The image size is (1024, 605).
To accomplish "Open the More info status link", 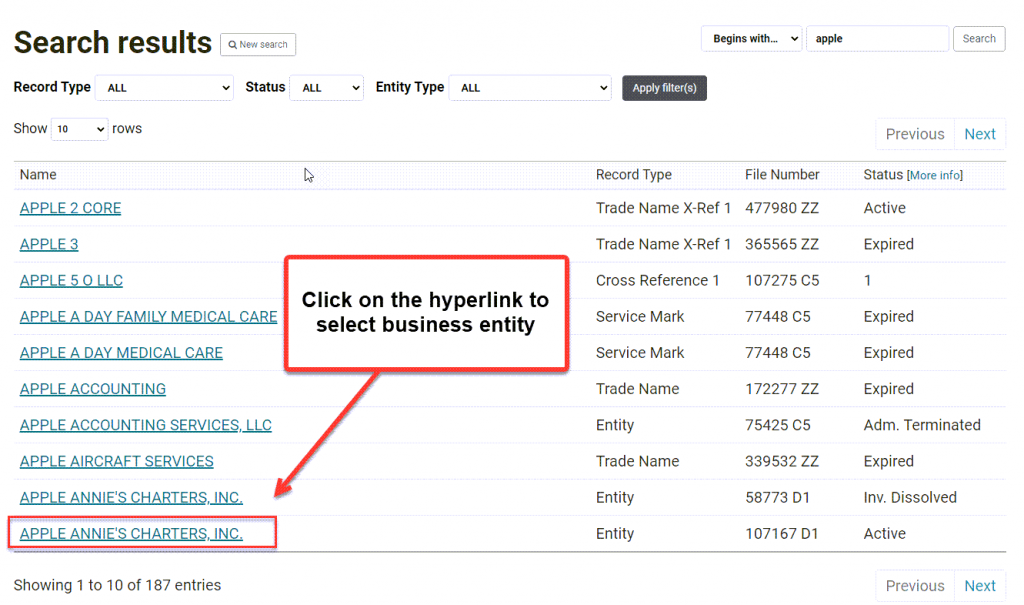I will (x=935, y=175).
